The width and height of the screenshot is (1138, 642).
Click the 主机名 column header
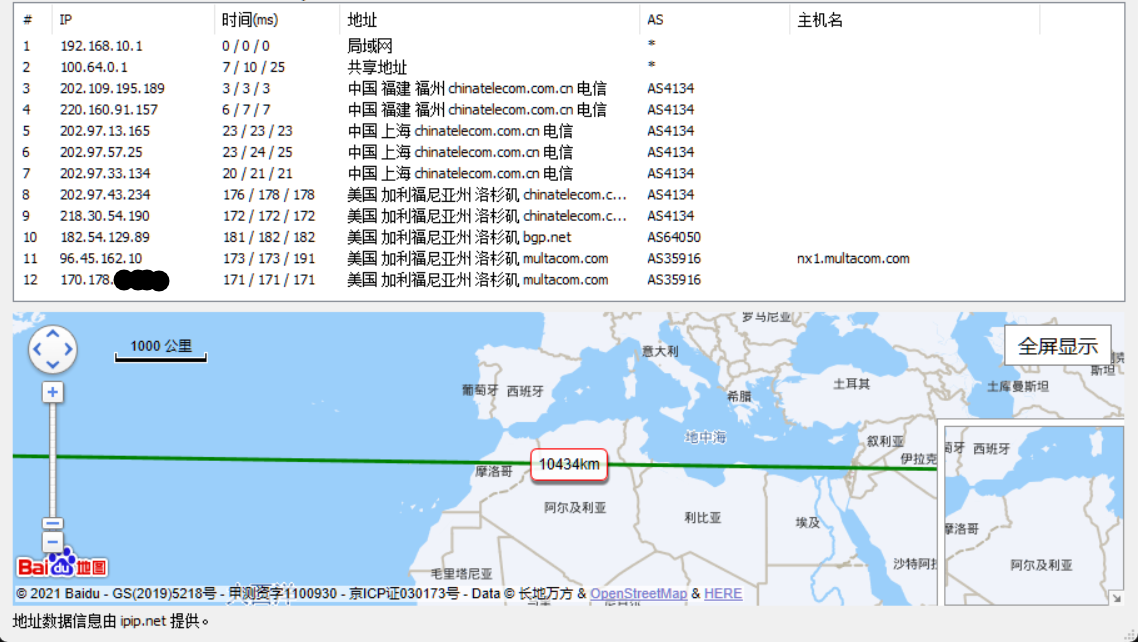tap(820, 20)
